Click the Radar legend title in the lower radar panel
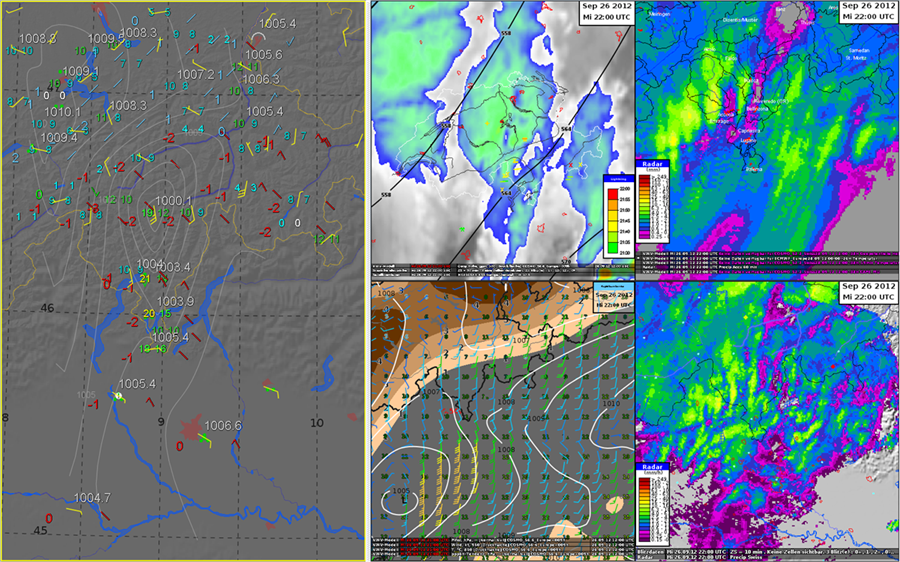The width and height of the screenshot is (900, 562). pyautogui.click(x=653, y=467)
